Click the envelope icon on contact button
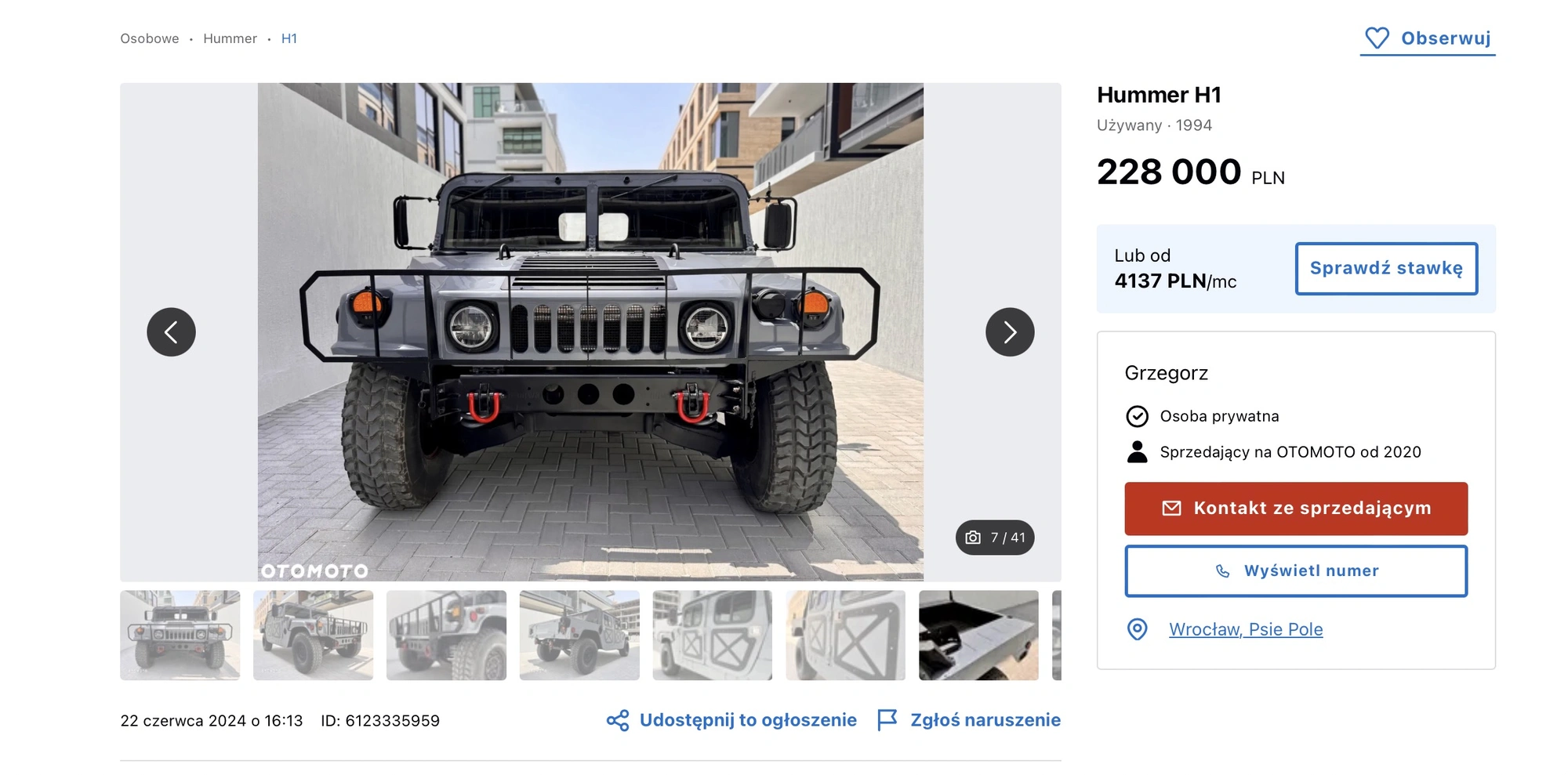The height and width of the screenshot is (775, 1568). tap(1171, 509)
